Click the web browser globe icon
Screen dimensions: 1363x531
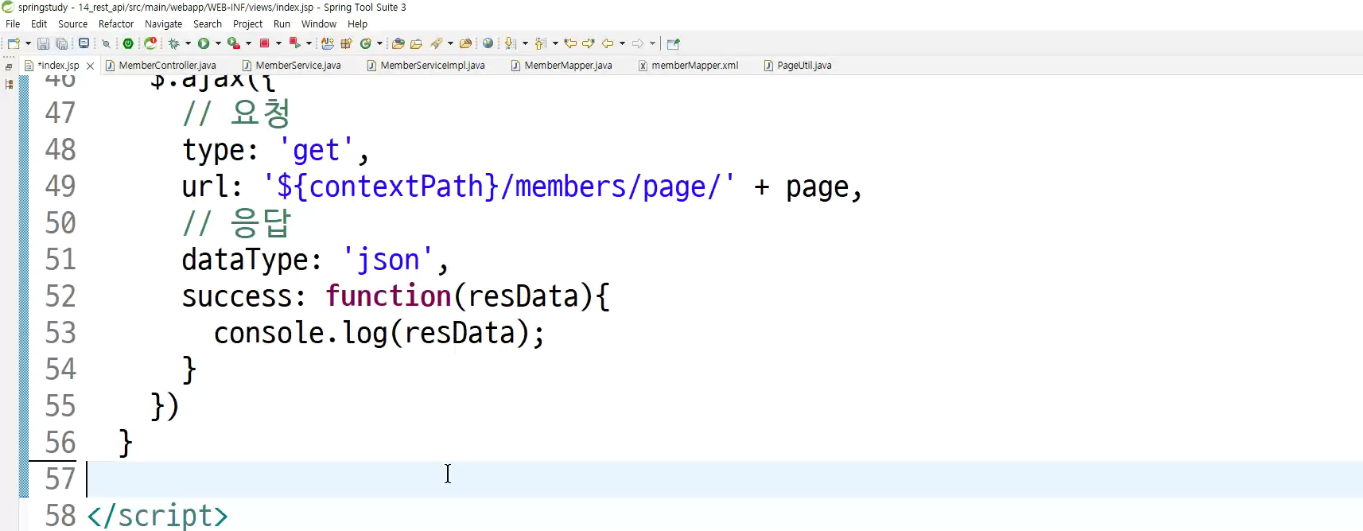click(x=487, y=43)
